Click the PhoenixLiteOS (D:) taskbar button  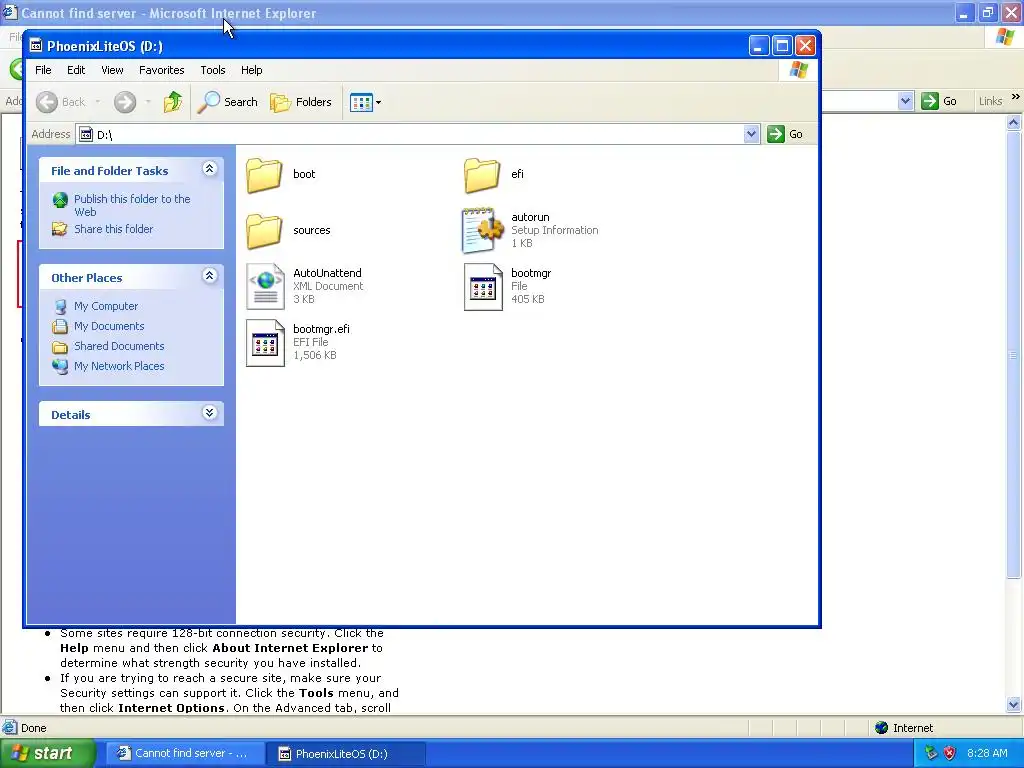click(346, 754)
